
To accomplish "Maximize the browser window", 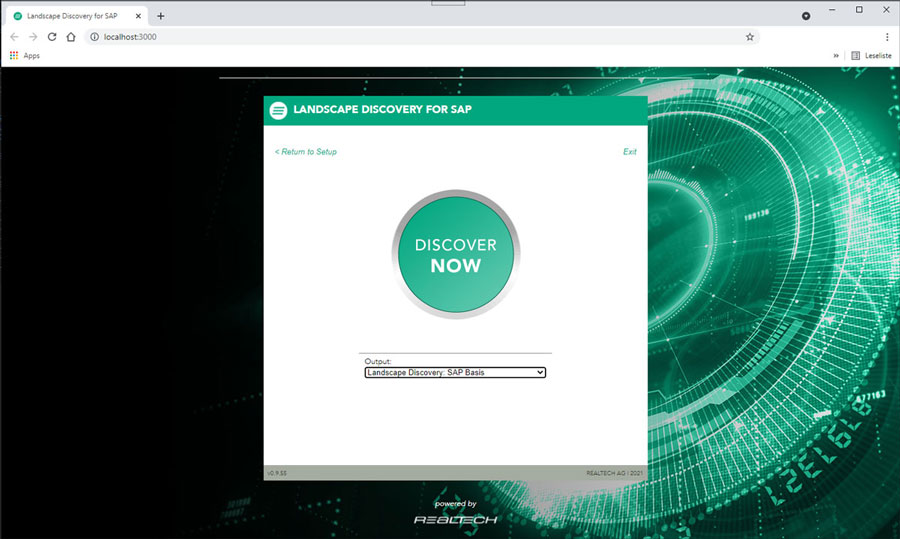I will click(859, 10).
